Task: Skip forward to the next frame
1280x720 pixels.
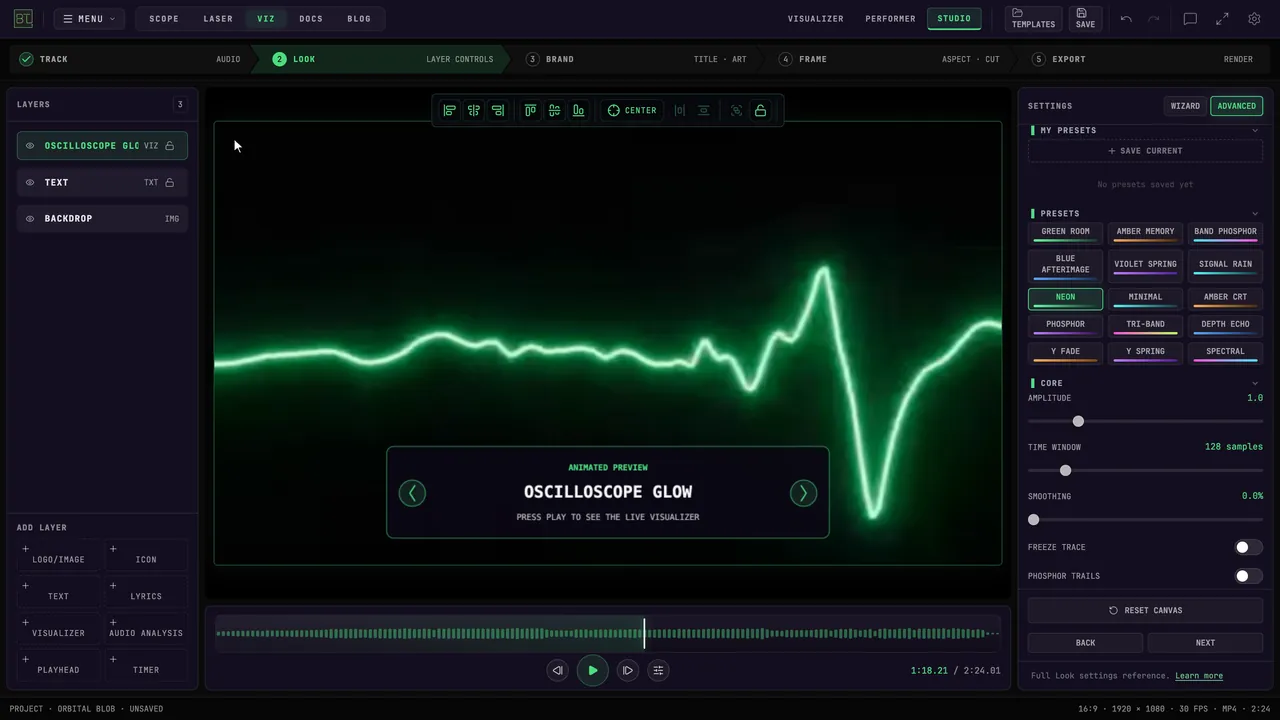Action: click(x=627, y=670)
